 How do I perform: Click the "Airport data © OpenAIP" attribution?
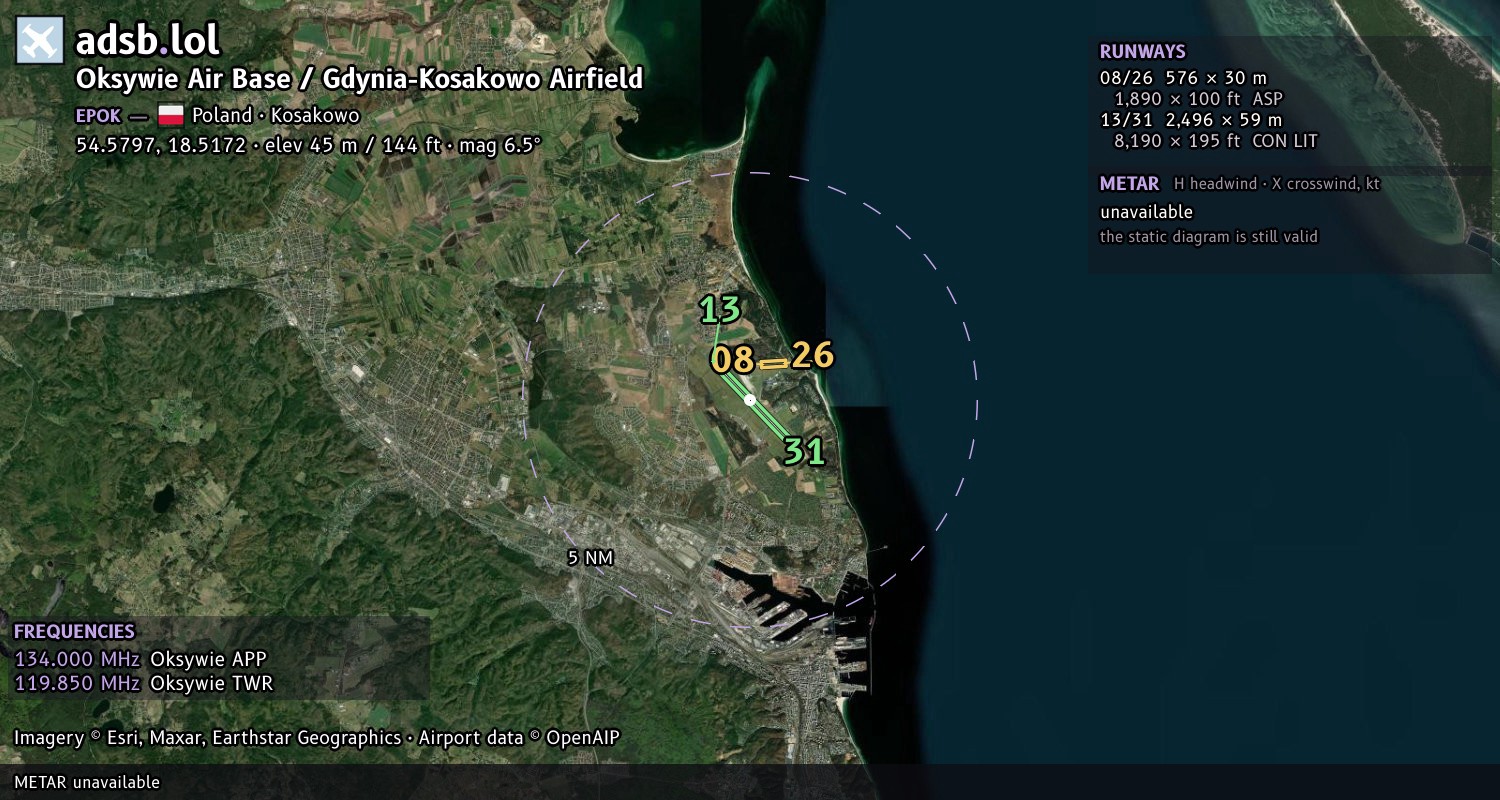[x=519, y=738]
